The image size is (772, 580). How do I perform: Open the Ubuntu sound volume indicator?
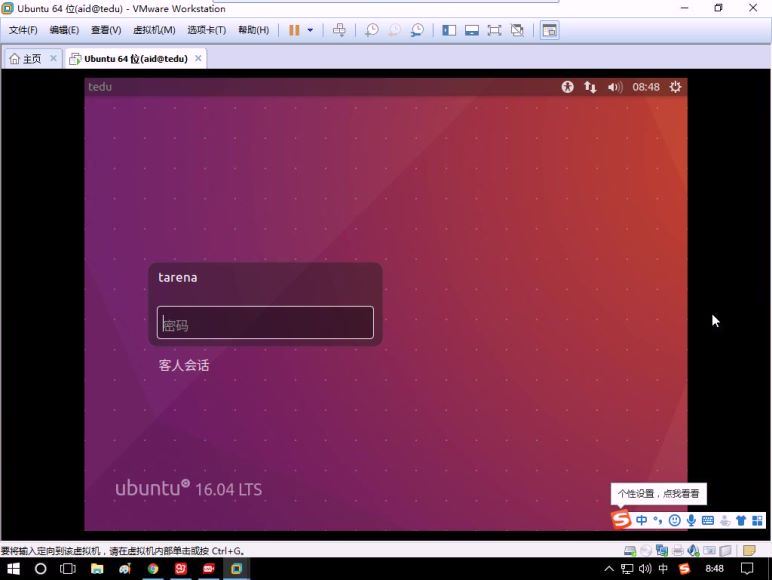click(615, 87)
